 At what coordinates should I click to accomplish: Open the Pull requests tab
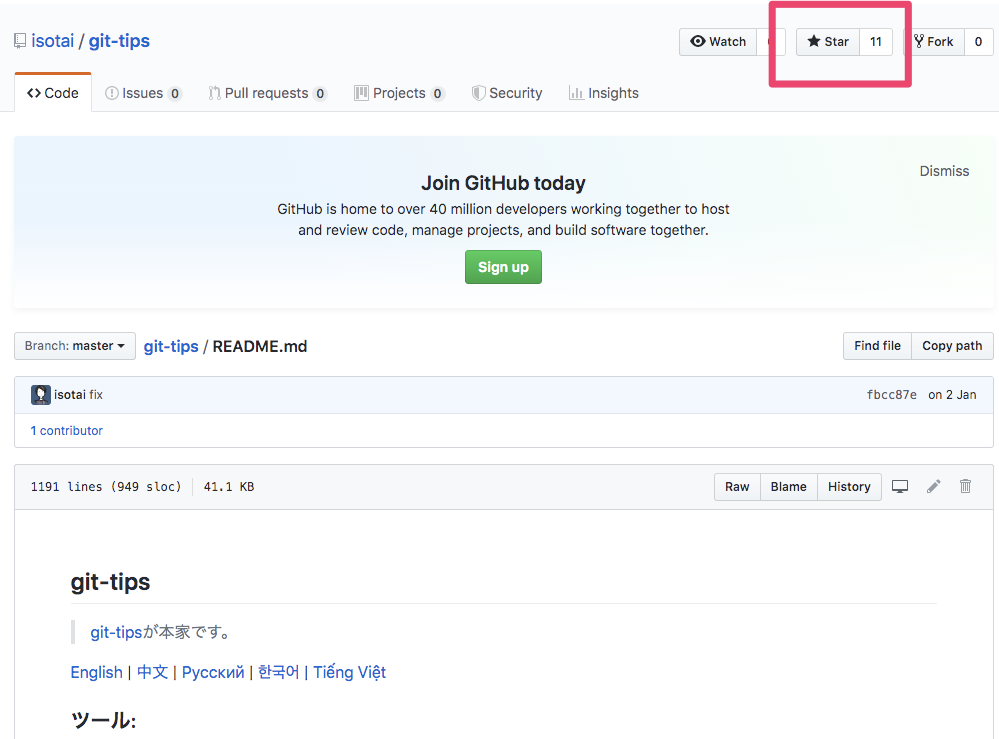point(268,93)
